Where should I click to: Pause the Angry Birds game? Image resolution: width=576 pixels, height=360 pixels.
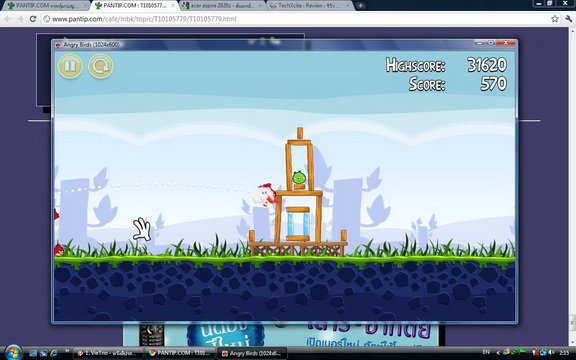(x=70, y=66)
